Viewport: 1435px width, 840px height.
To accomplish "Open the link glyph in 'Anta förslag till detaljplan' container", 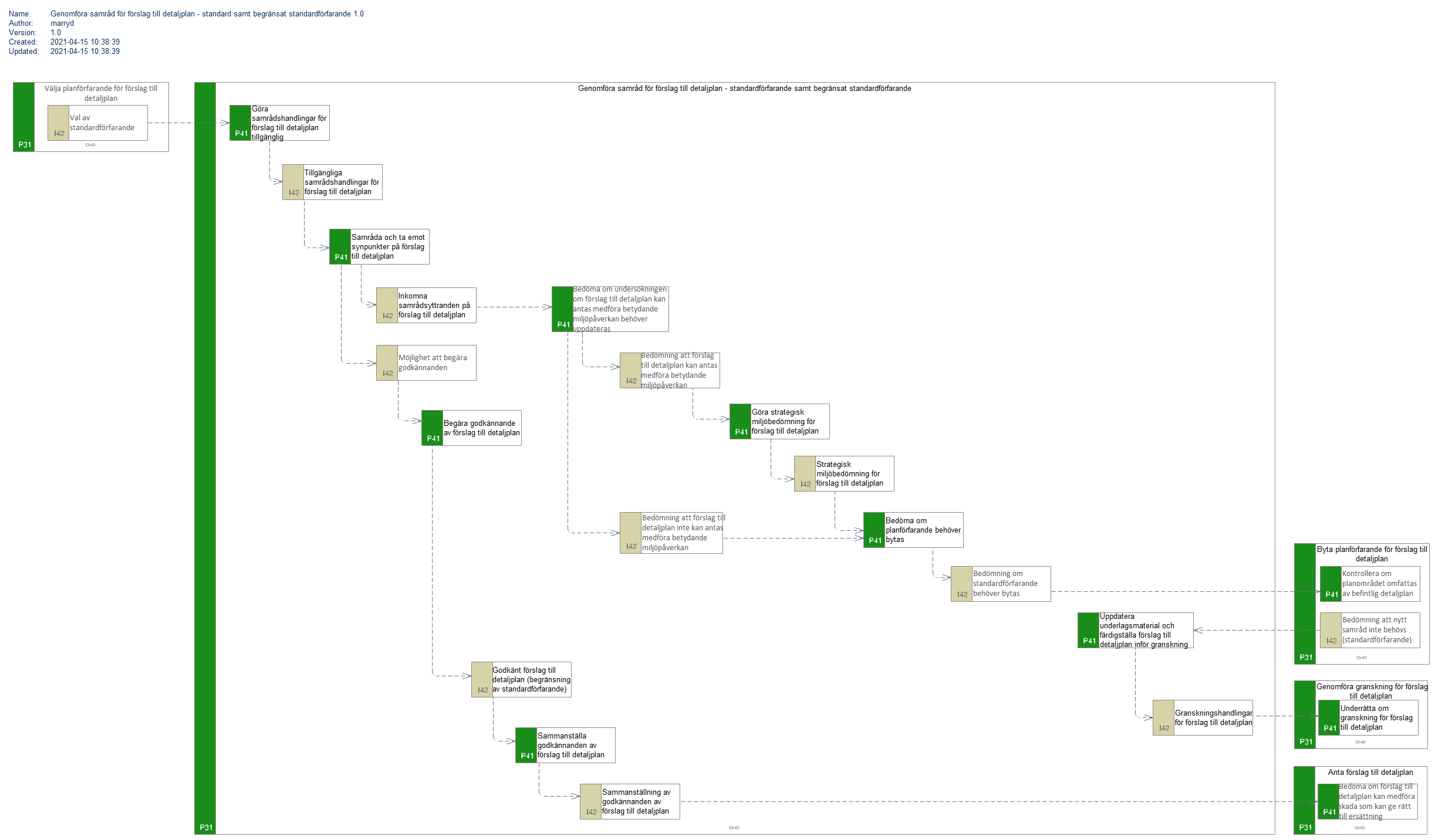I will [x=1360, y=828].
